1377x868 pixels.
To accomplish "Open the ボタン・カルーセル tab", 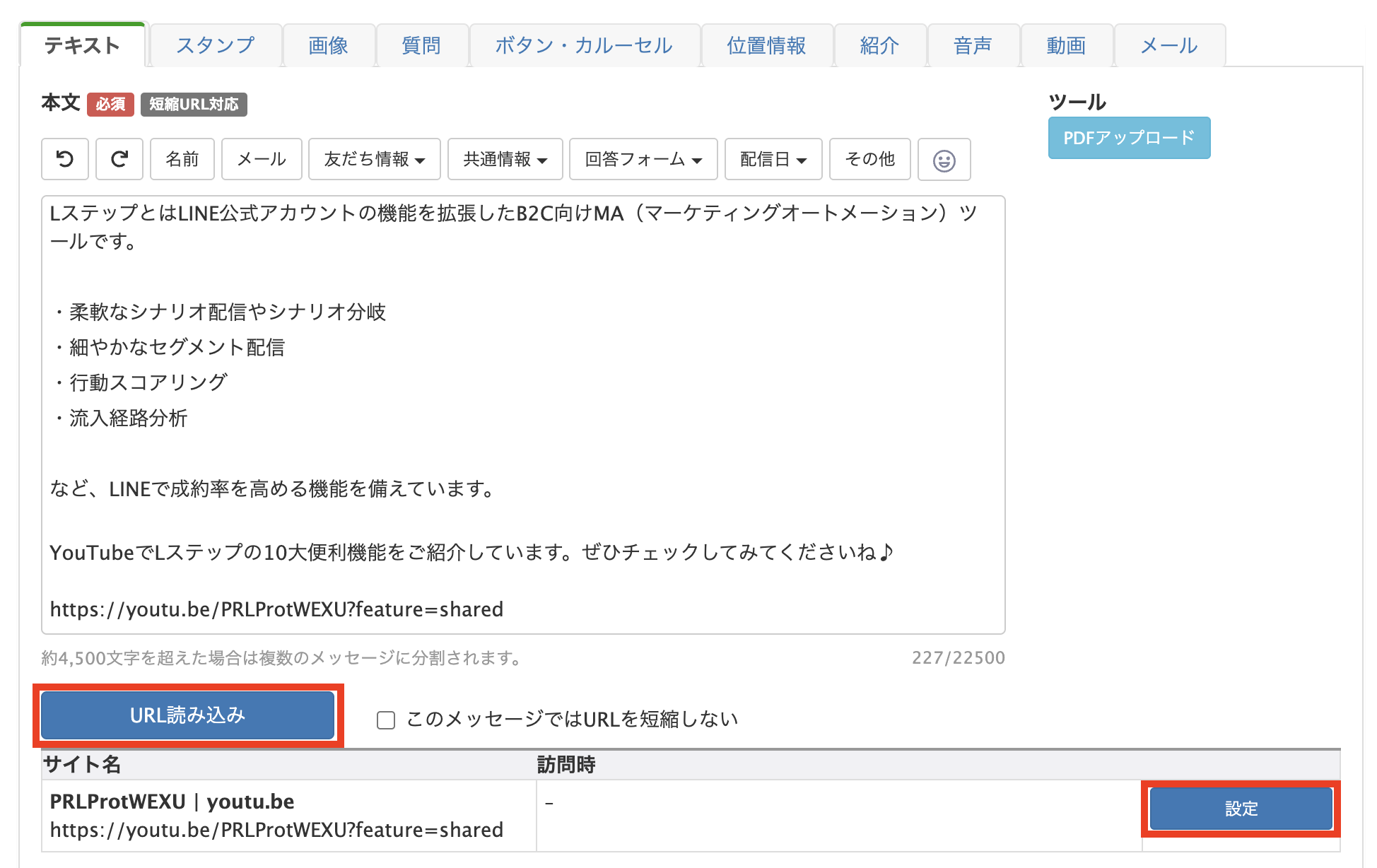I will click(584, 46).
